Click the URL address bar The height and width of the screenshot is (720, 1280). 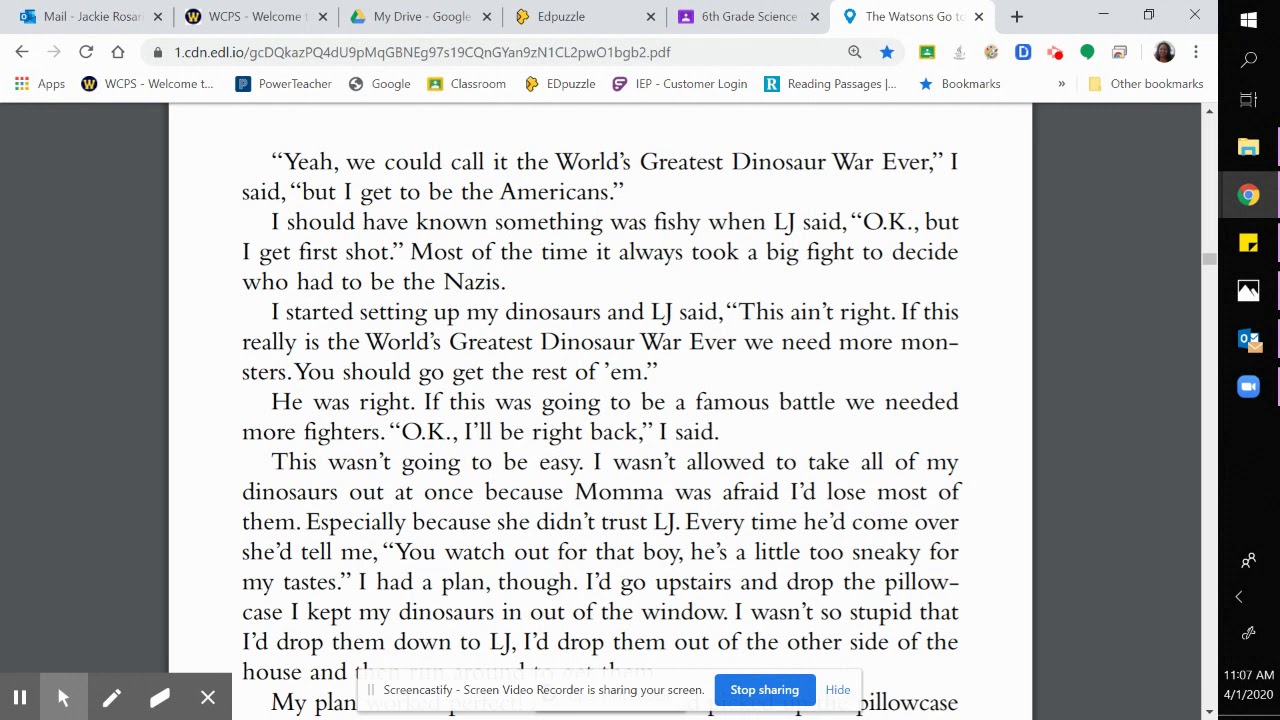click(x=500, y=52)
